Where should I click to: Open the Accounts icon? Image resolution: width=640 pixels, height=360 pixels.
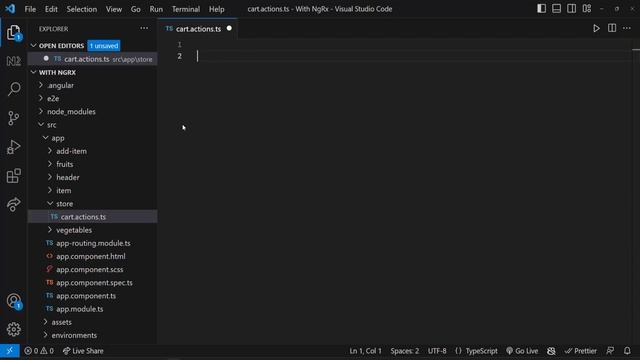[x=13, y=301]
